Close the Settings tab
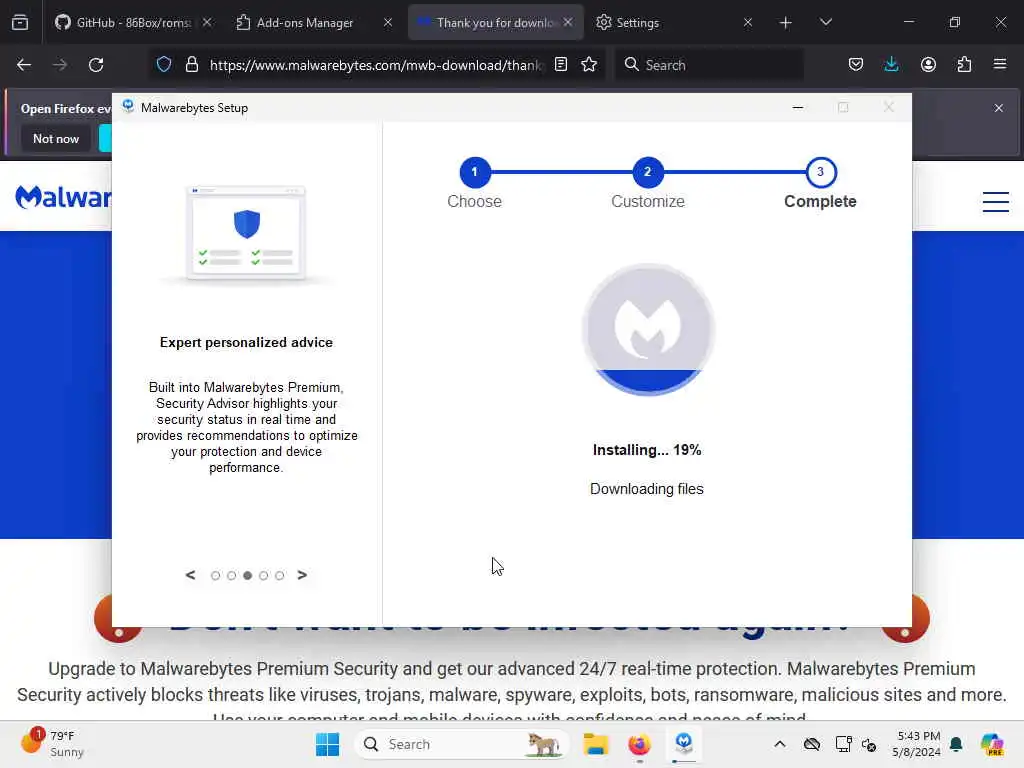The width and height of the screenshot is (1024, 768). point(748,22)
